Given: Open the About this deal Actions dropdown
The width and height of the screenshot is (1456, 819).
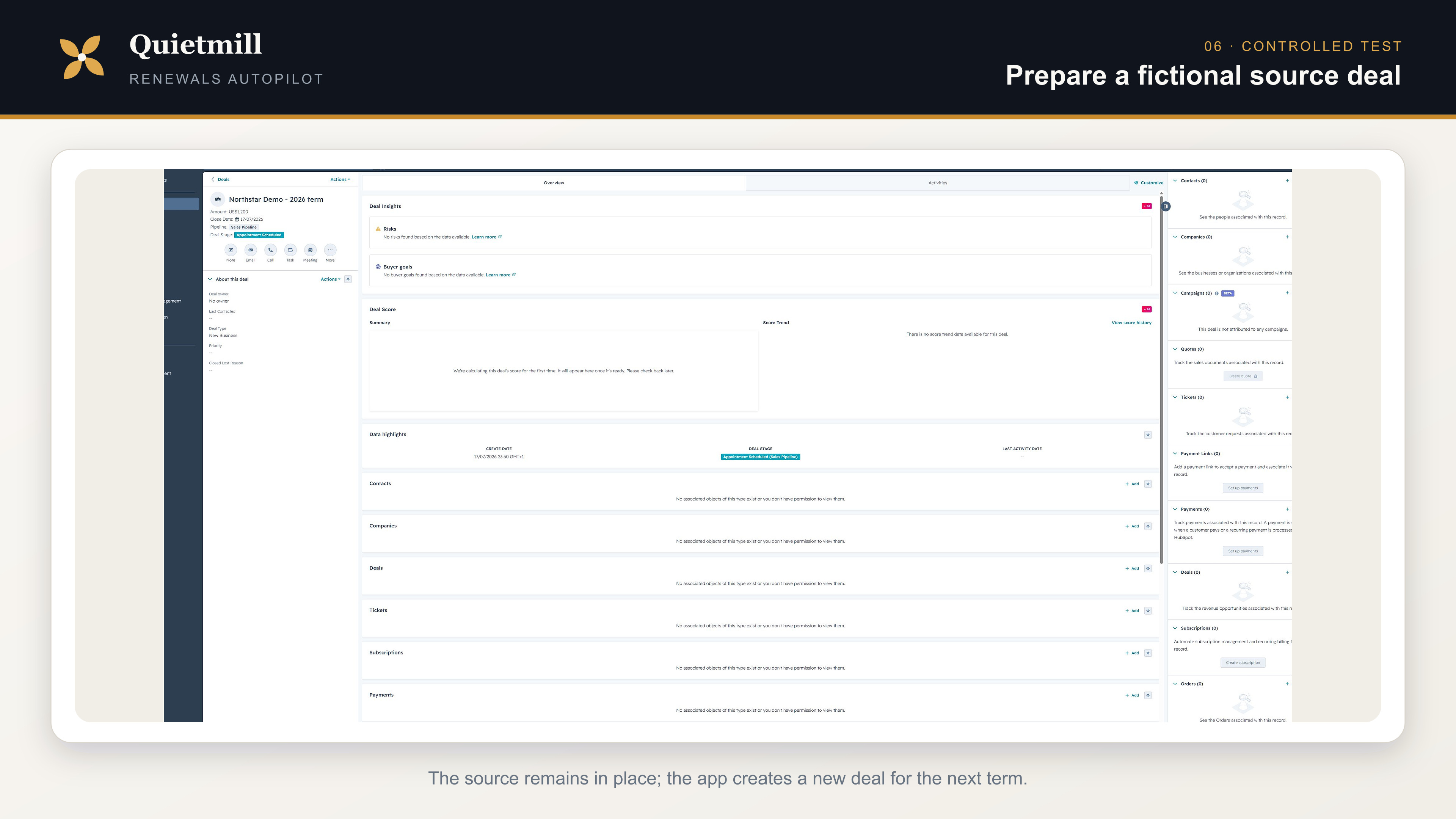Looking at the screenshot, I should click(x=330, y=279).
